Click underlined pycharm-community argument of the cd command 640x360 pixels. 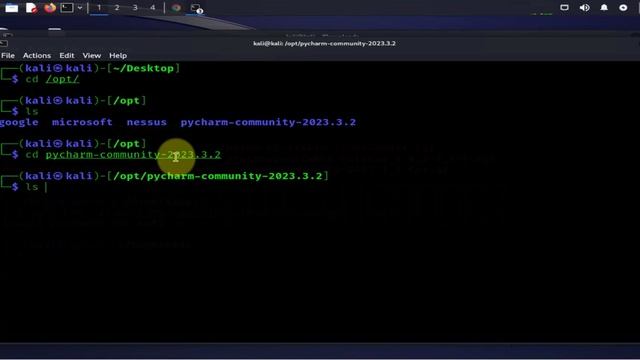coord(133,155)
